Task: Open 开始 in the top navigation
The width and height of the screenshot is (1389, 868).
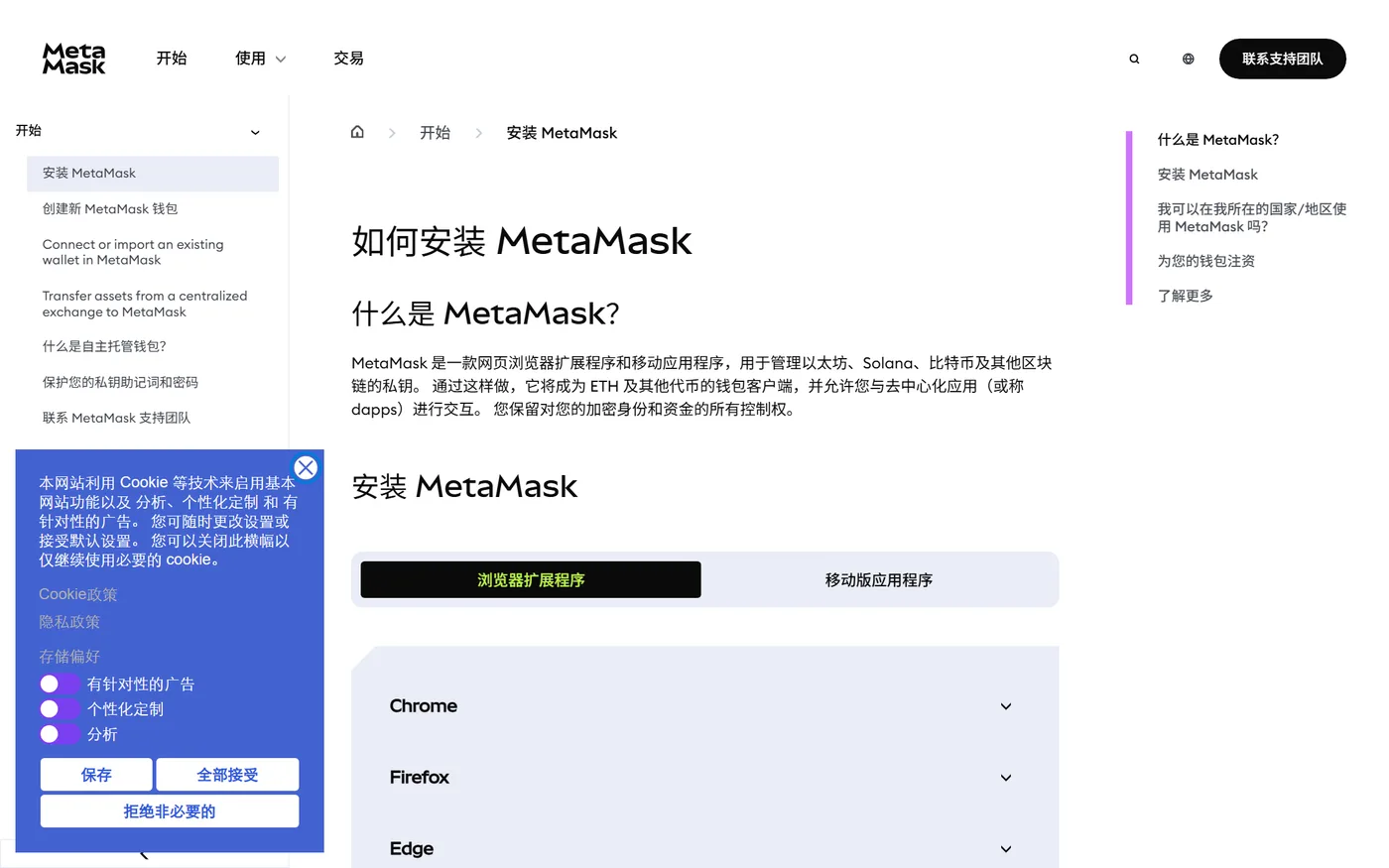Action: tap(172, 59)
